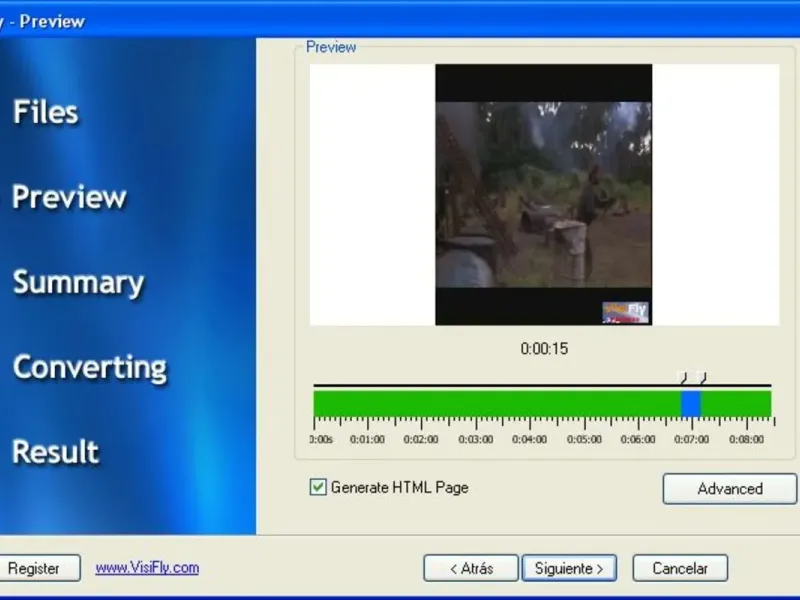The width and height of the screenshot is (800, 600).
Task: Click the video preview frame
Action: [543, 194]
